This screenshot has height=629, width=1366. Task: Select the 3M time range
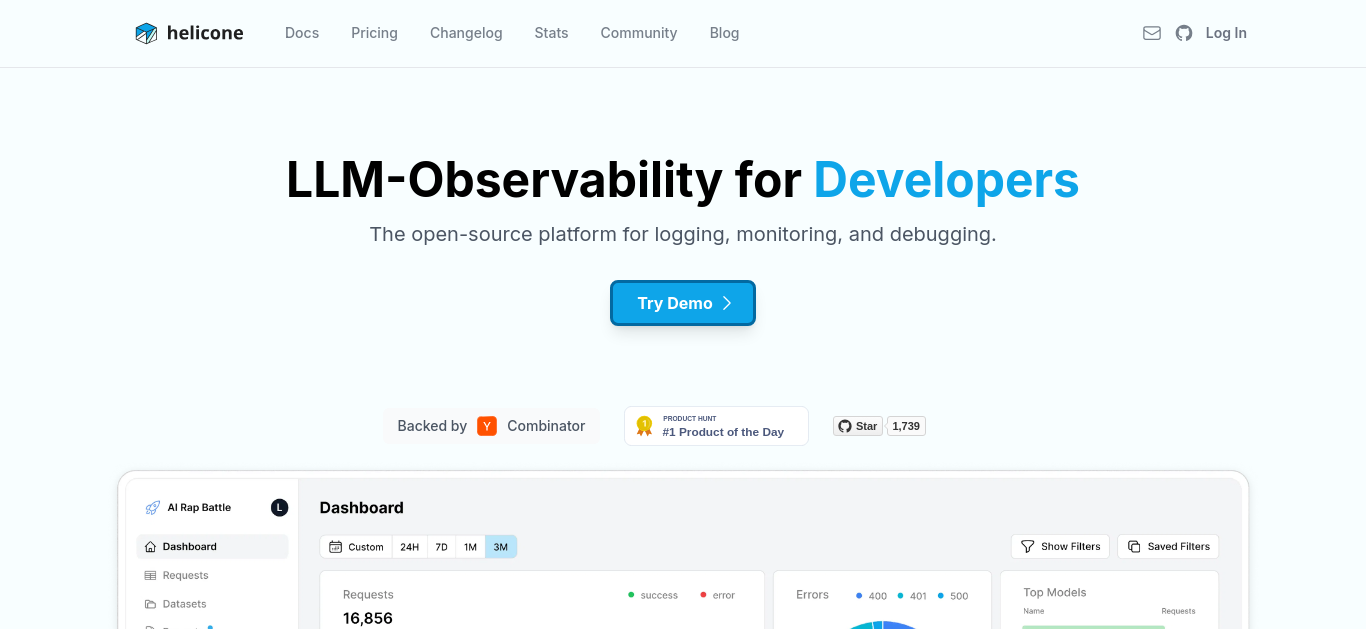pos(501,547)
